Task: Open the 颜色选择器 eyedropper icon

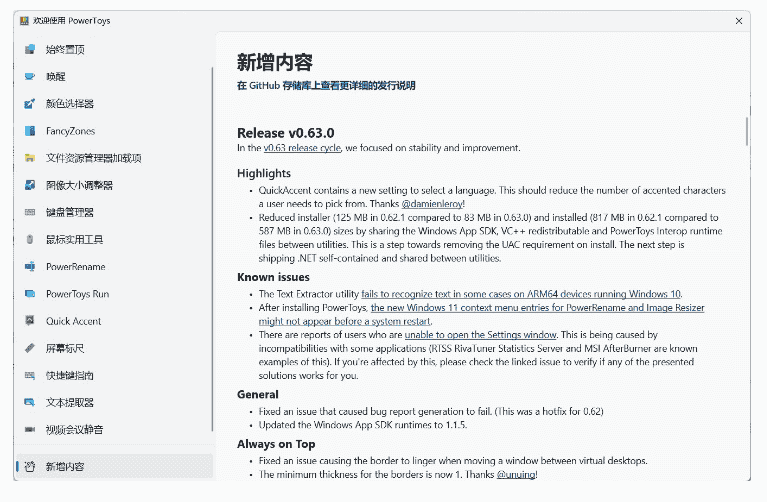Action: click(30, 103)
